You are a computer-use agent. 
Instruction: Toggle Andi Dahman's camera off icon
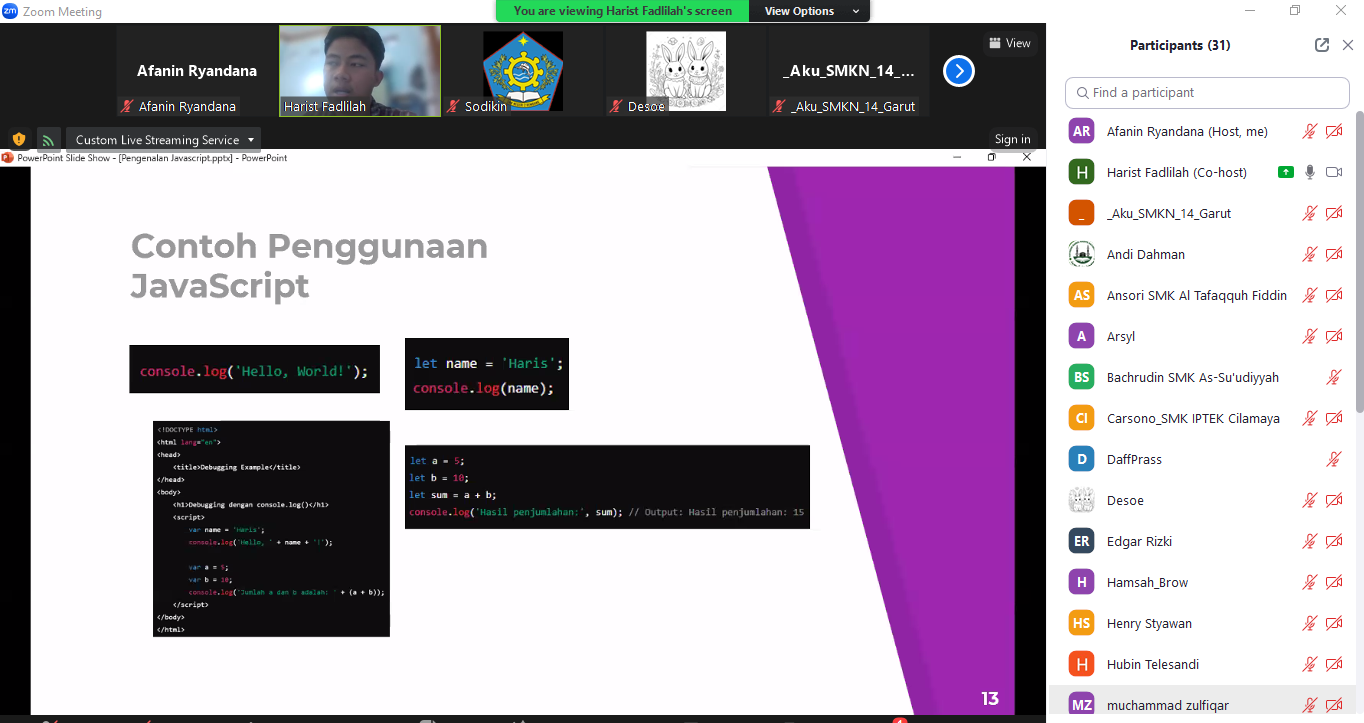(x=1334, y=254)
